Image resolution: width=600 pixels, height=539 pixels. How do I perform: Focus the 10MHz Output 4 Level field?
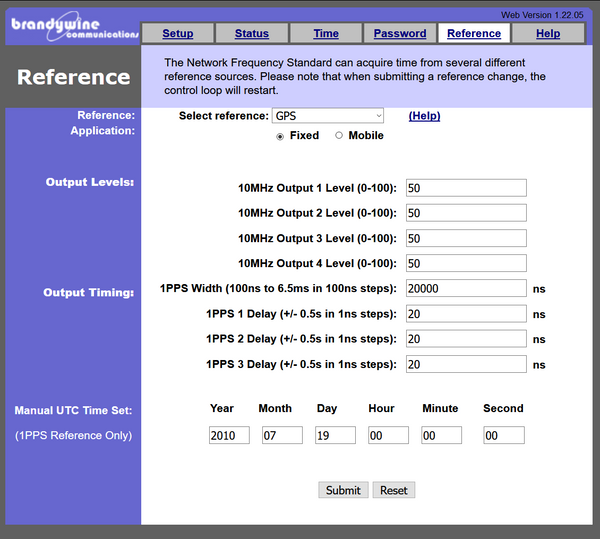click(466, 263)
